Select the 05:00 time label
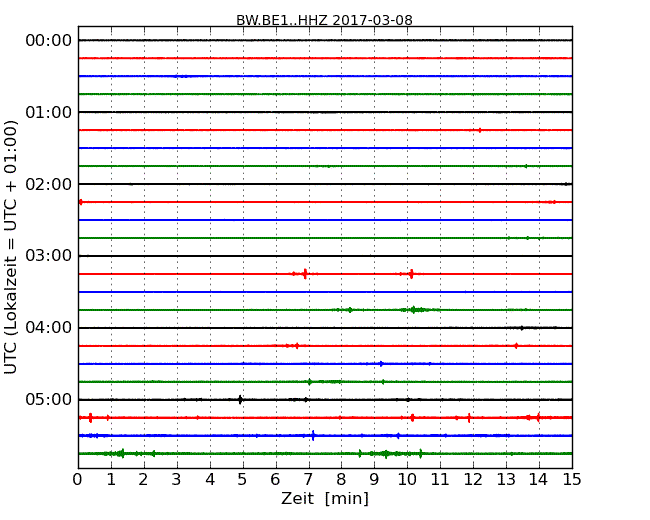This screenshot has width=650, height=520. (x=49, y=399)
